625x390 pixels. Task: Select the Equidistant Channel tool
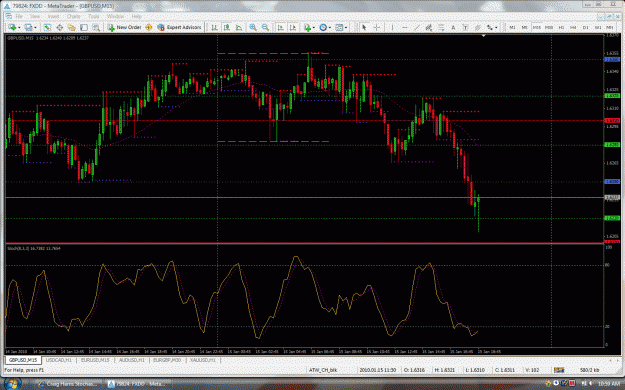pos(429,28)
